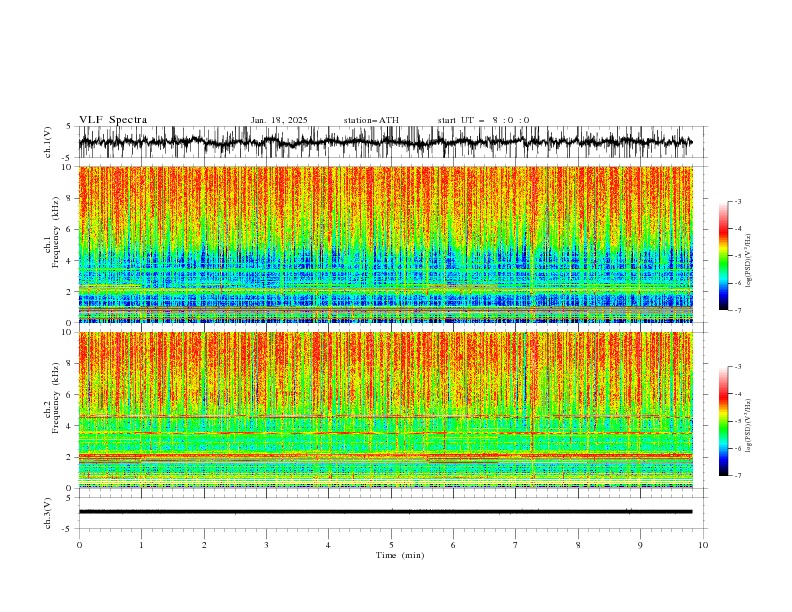Click the ch.2 spectrogram plot
792x612 pixels.
coord(385,410)
